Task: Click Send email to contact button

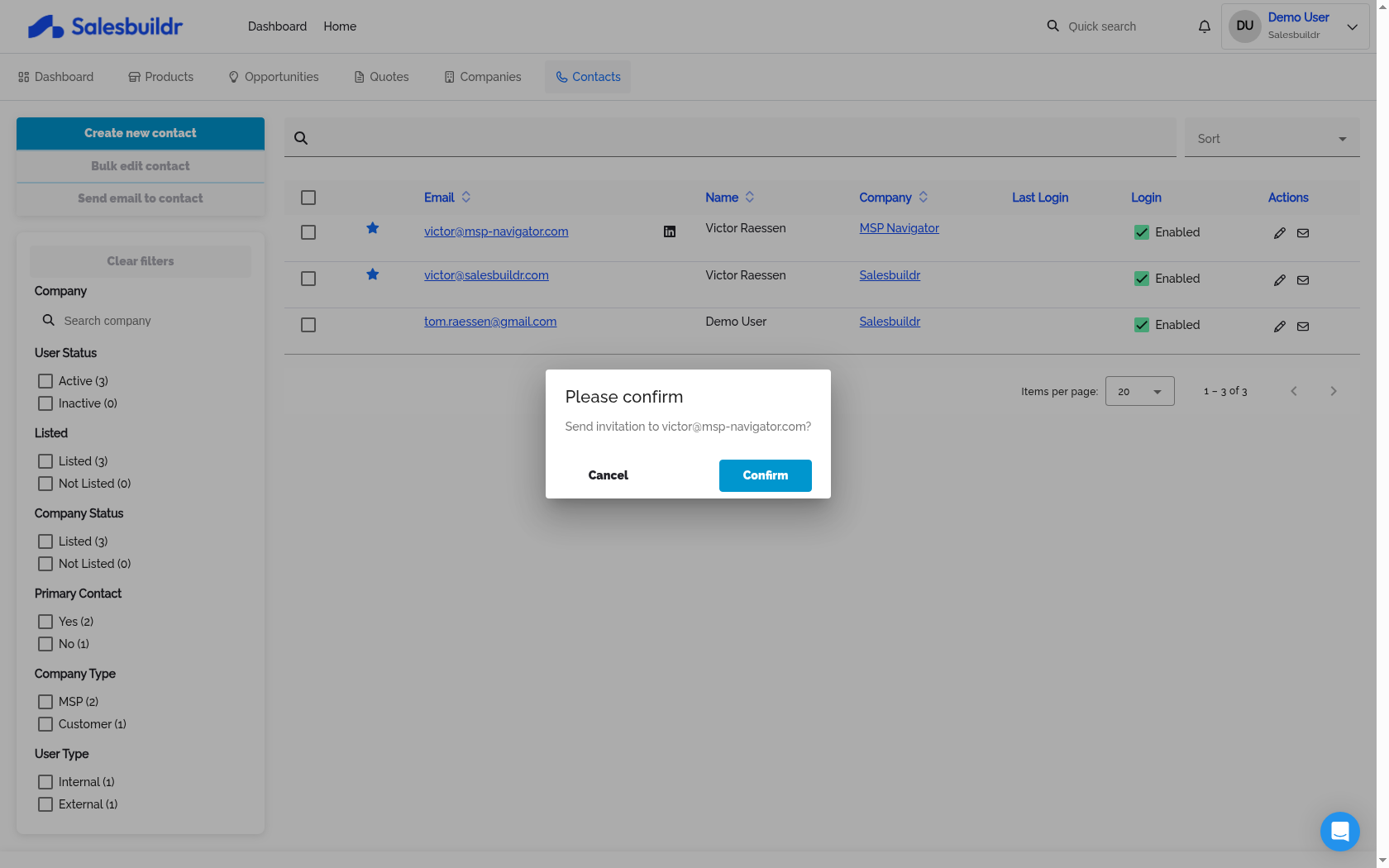Action: click(141, 198)
